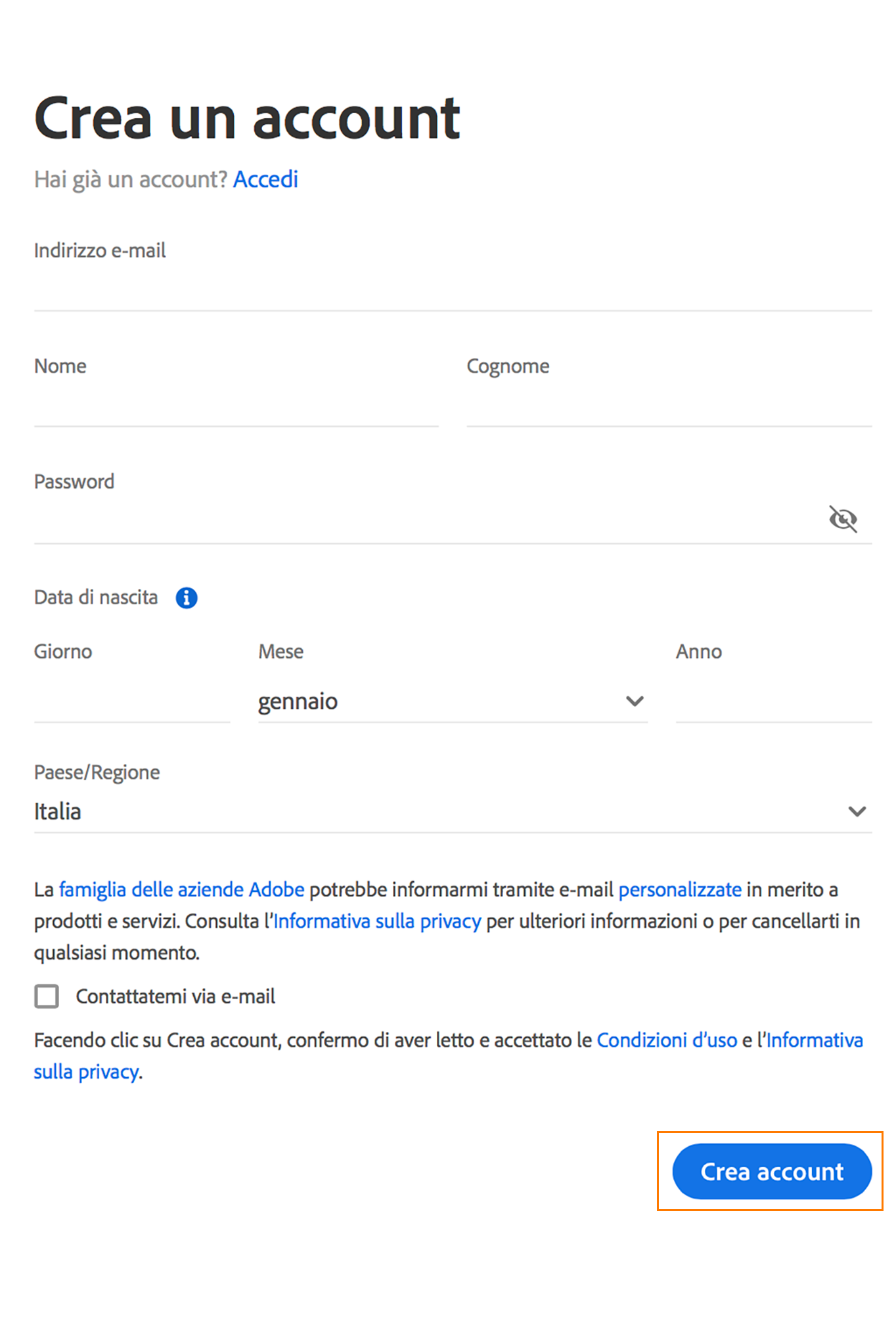Open the Accedi sign-in link
Viewport: 896px width, 1330px height.
point(265,179)
